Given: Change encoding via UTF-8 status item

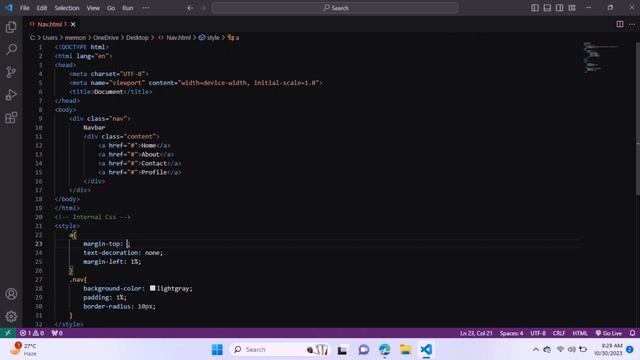Looking at the screenshot, I should [538, 333].
